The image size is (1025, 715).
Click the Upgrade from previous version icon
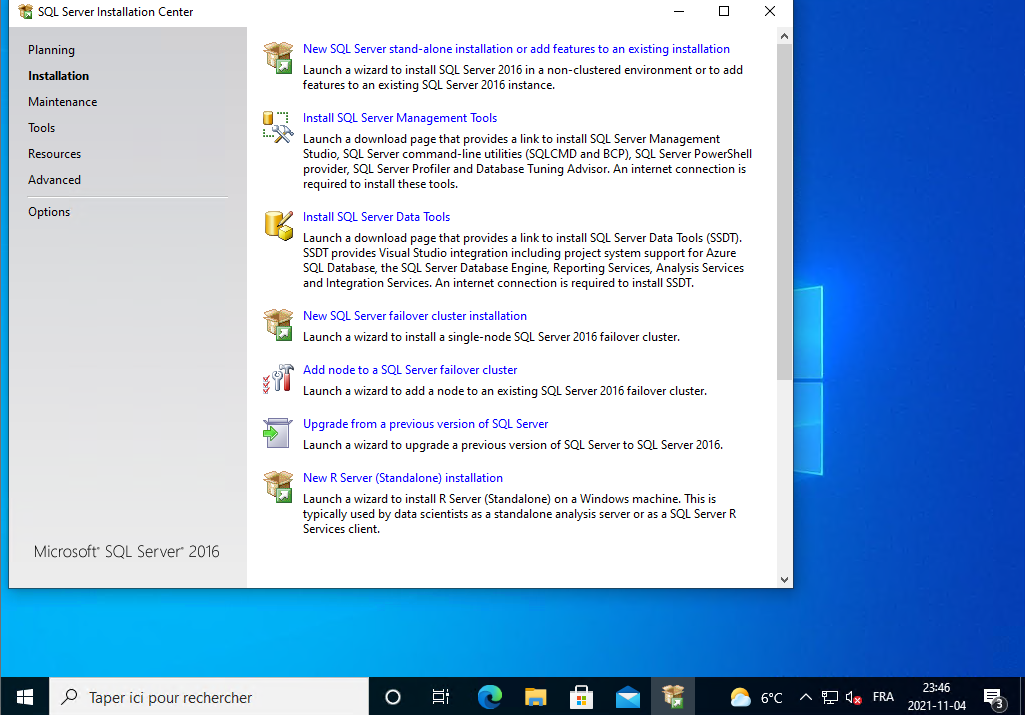coord(278,432)
